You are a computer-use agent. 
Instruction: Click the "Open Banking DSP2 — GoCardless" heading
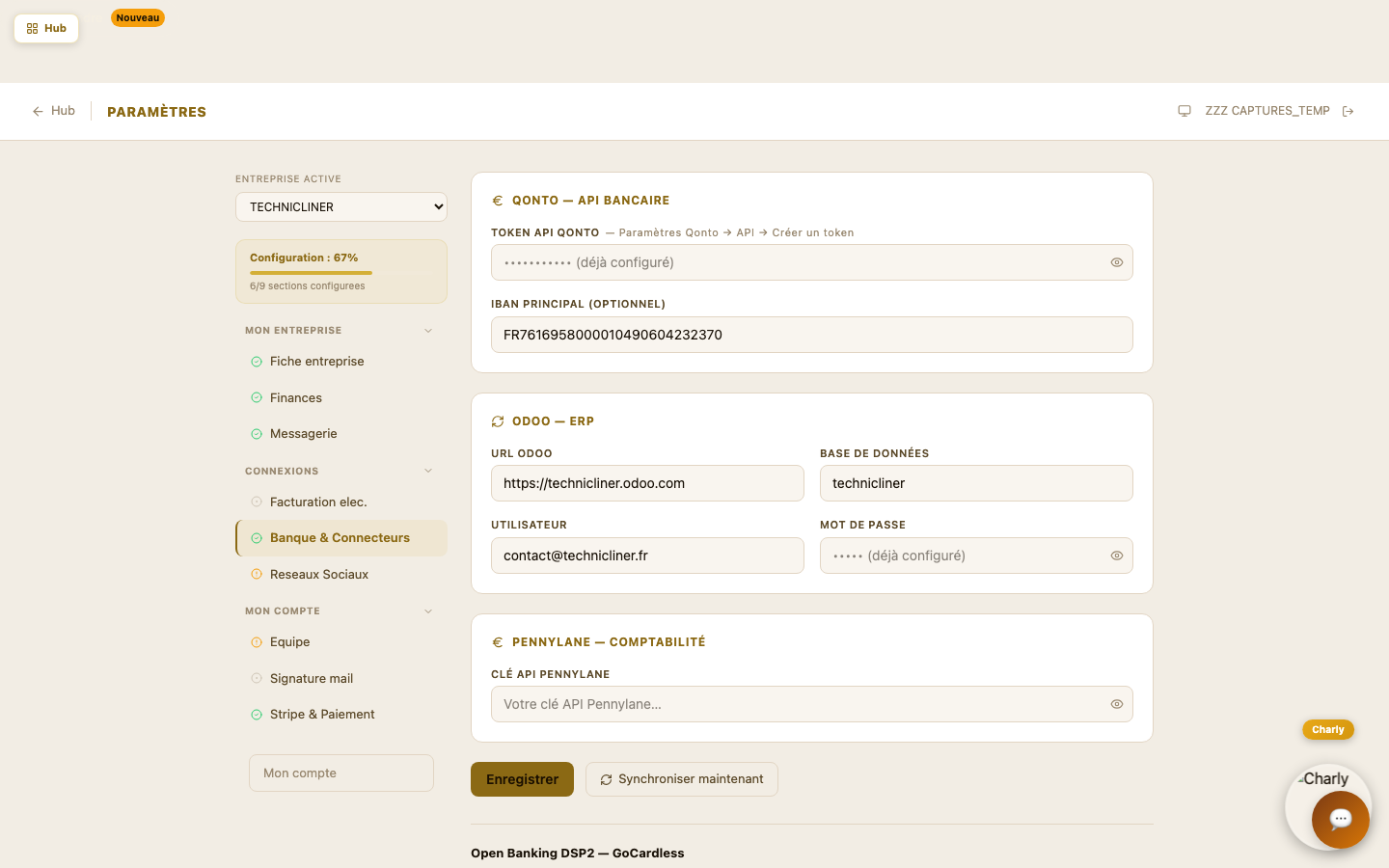tap(578, 854)
